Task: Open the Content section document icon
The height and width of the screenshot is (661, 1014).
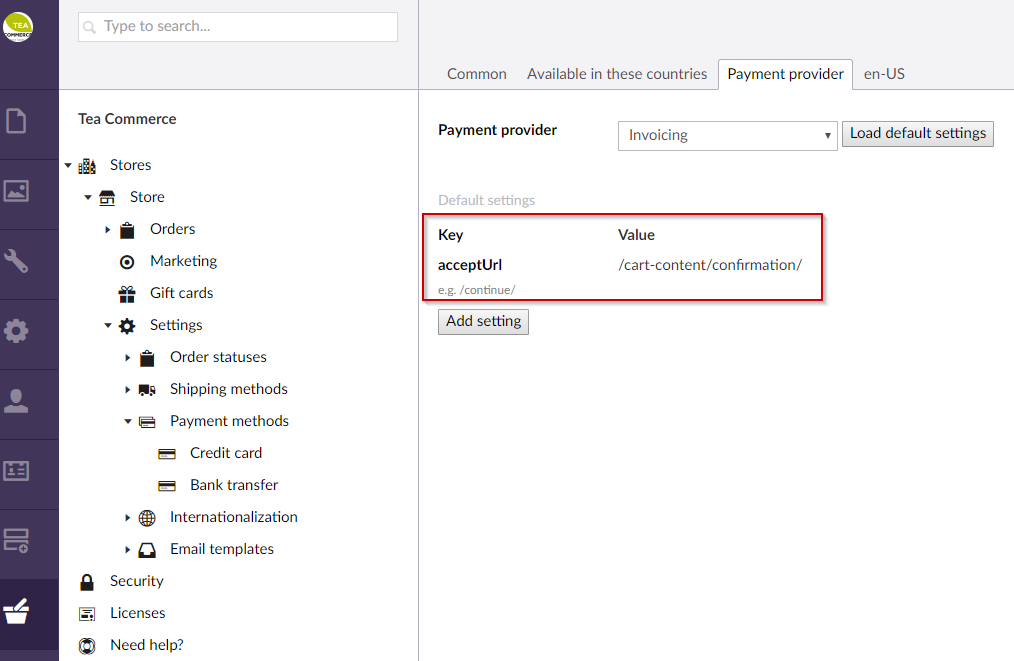Action: (16, 121)
